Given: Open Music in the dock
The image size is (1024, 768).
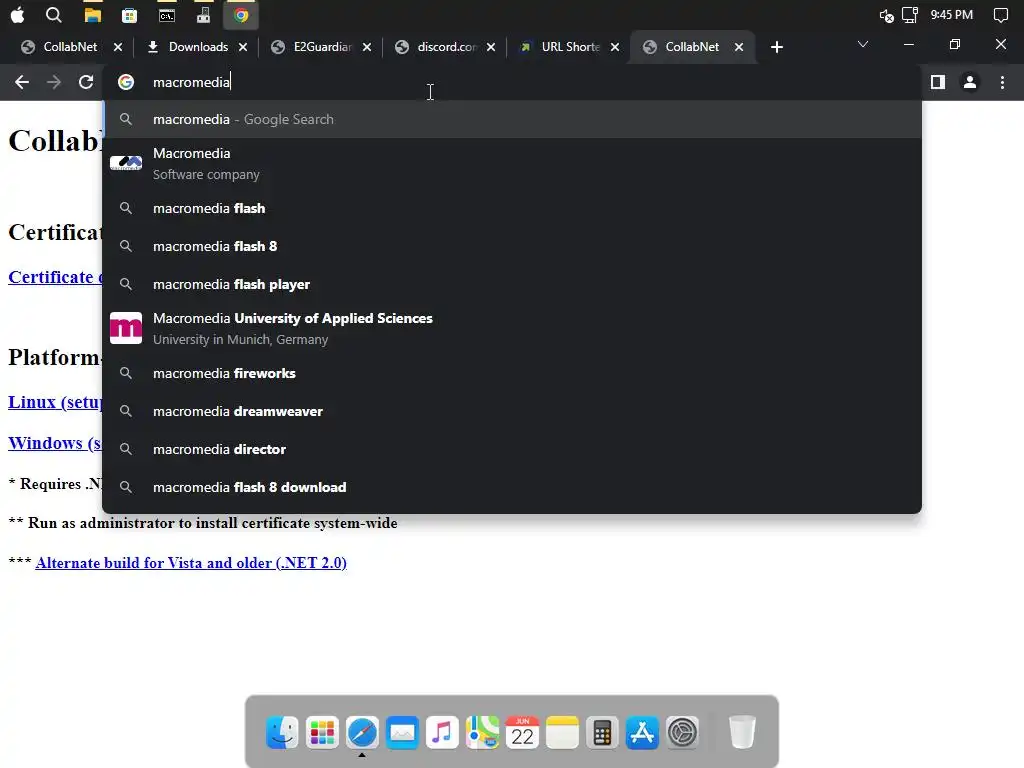Looking at the screenshot, I should click(x=442, y=732).
